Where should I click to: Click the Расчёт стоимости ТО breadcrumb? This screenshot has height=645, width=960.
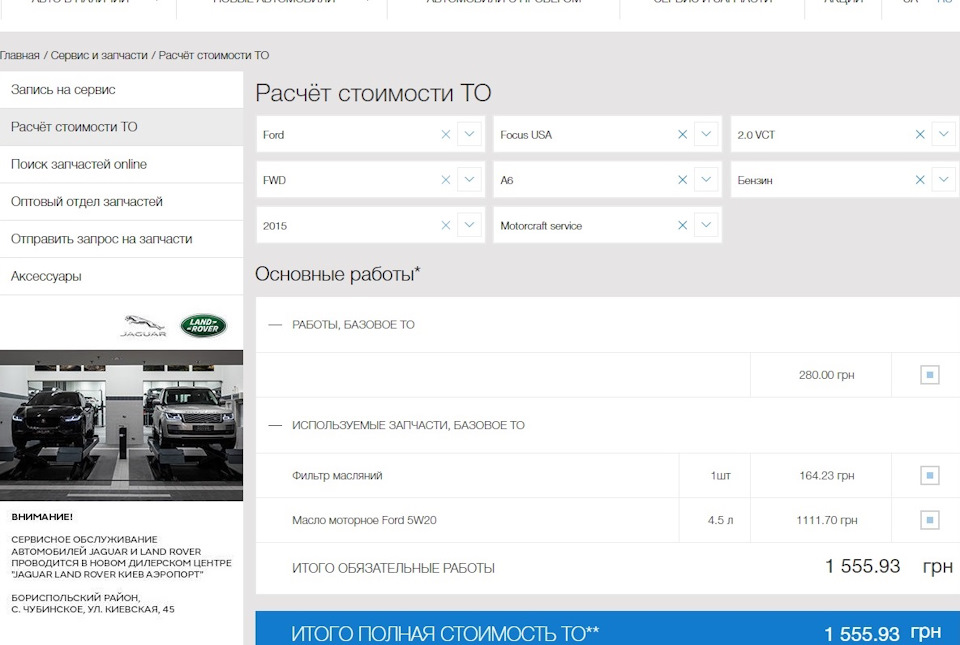click(214, 55)
